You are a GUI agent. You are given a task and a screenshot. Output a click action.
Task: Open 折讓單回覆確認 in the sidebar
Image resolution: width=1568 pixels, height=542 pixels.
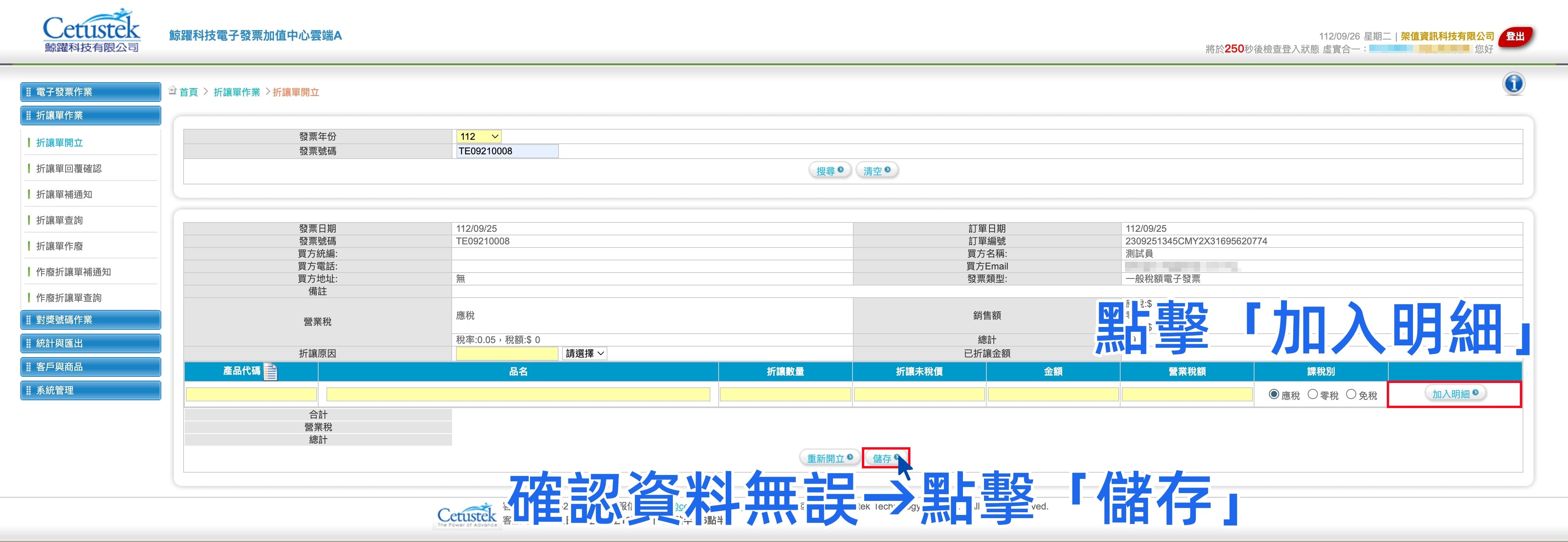click(x=69, y=169)
